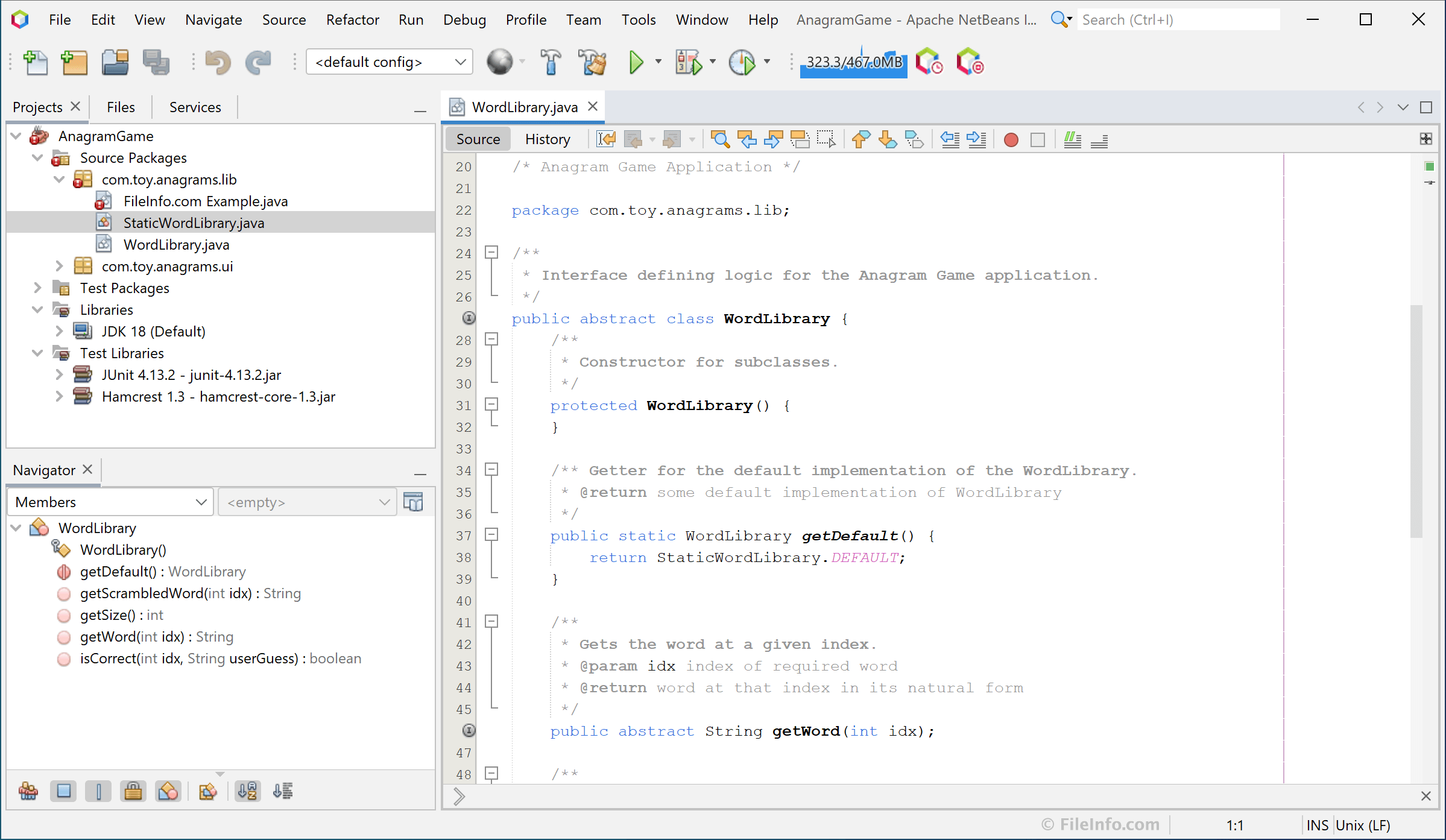This screenshot has width=1446, height=840.
Task: Open the Refactor menu
Action: pyautogui.click(x=352, y=19)
